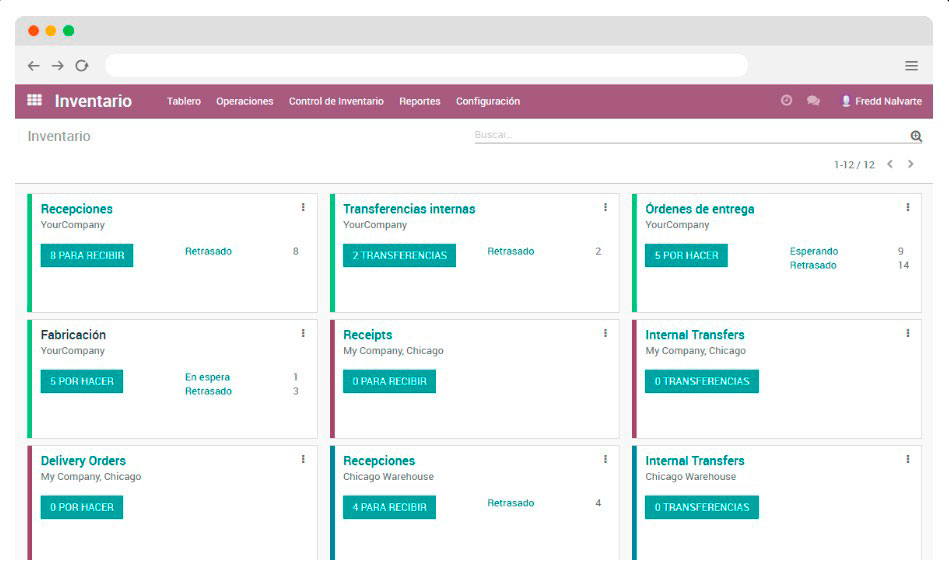Click the browser reload icon

click(82, 66)
